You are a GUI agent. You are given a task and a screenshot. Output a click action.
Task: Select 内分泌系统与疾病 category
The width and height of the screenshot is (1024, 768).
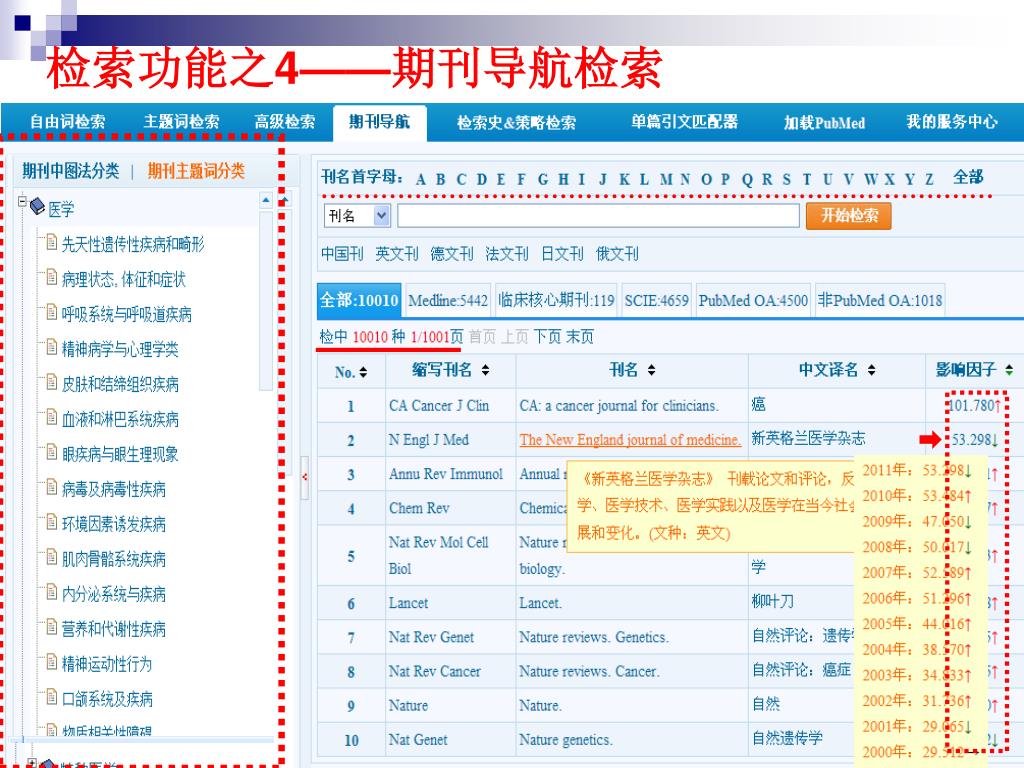(114, 594)
